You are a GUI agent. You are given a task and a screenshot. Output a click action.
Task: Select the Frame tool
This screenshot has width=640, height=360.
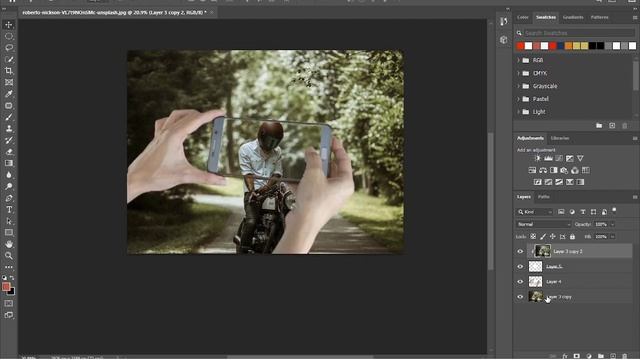pyautogui.click(x=9, y=82)
